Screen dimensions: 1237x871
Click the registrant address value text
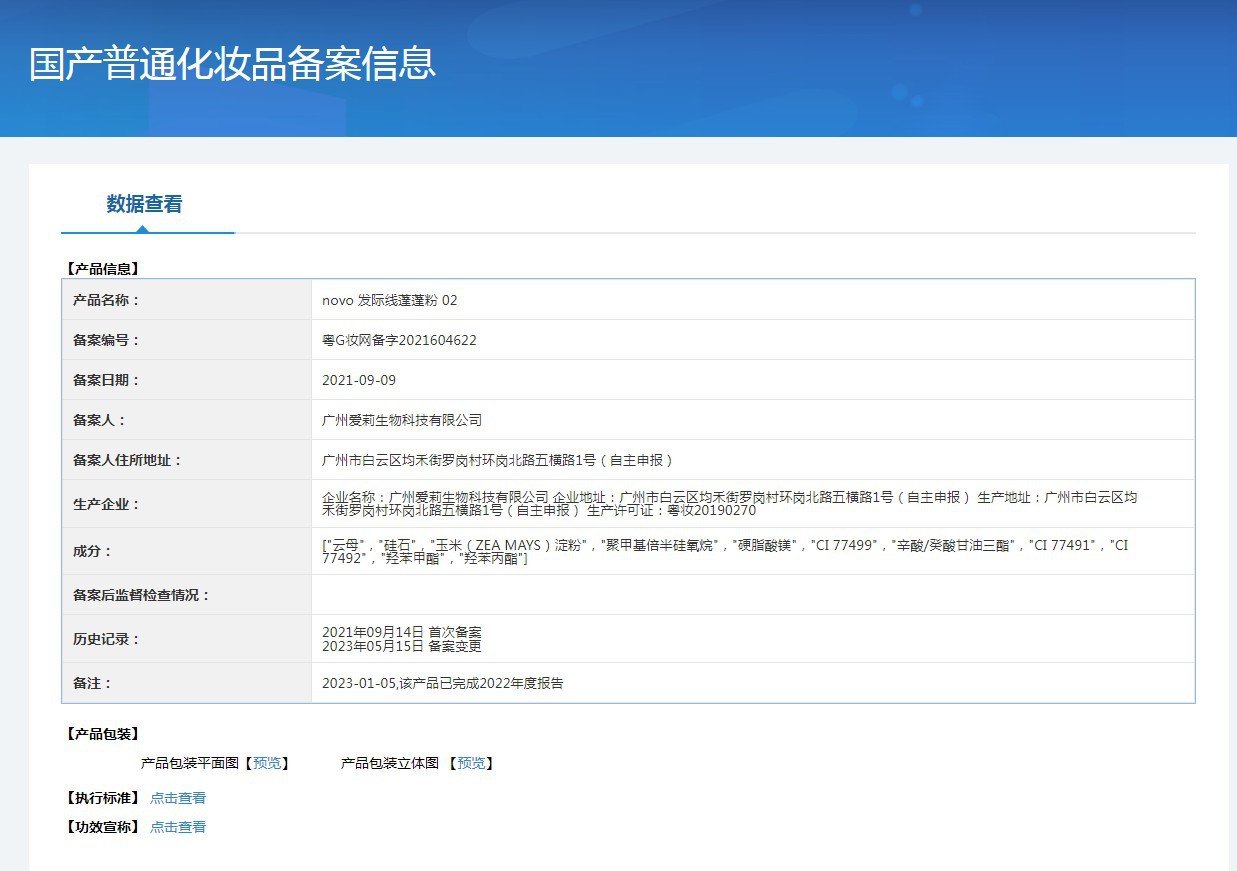(498, 460)
